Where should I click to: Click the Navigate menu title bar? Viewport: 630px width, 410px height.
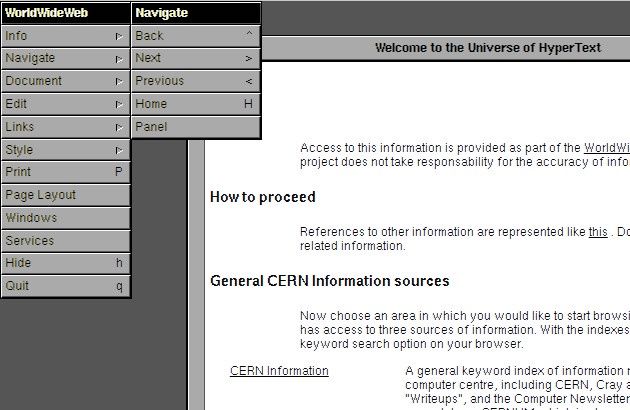coord(196,13)
